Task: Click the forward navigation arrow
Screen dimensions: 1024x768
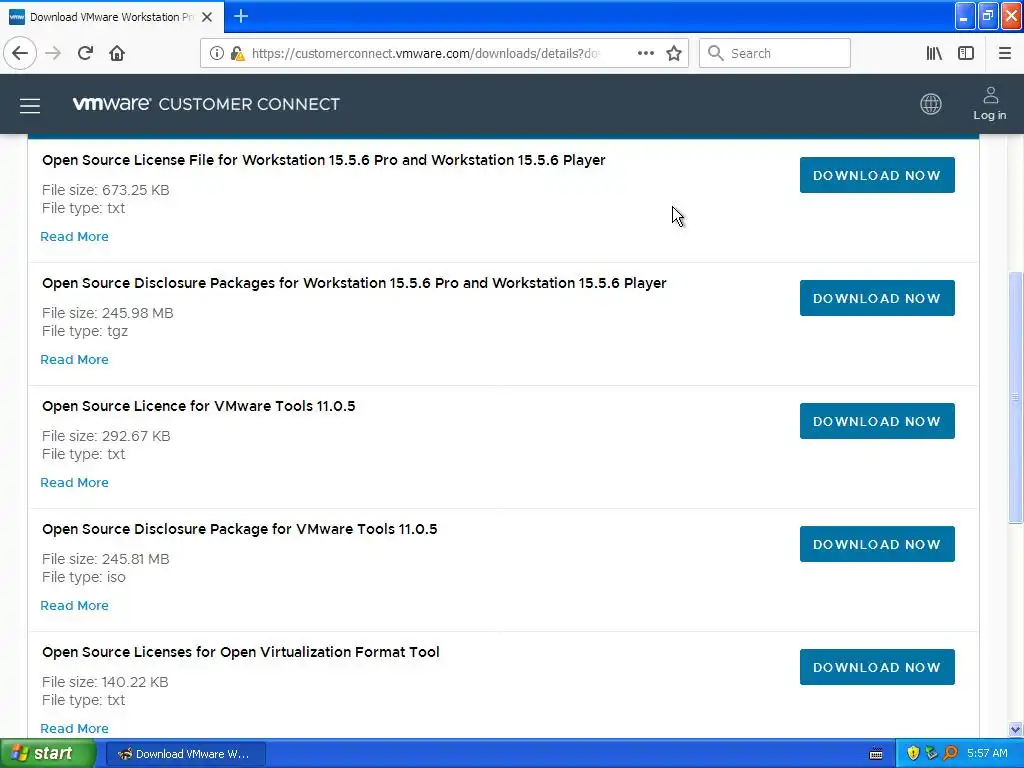Action: [54, 53]
